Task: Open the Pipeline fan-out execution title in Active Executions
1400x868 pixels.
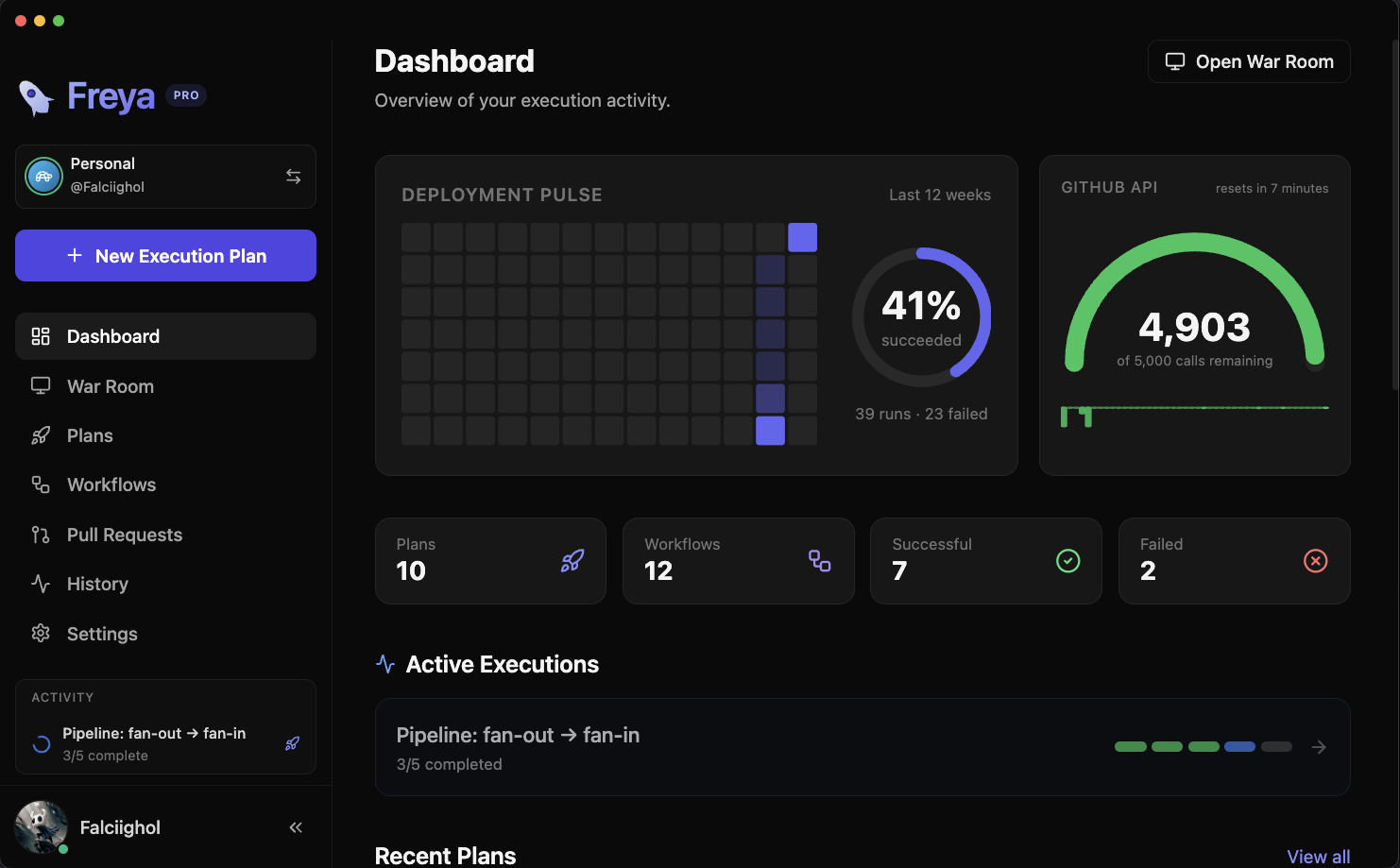Action: tap(518, 735)
